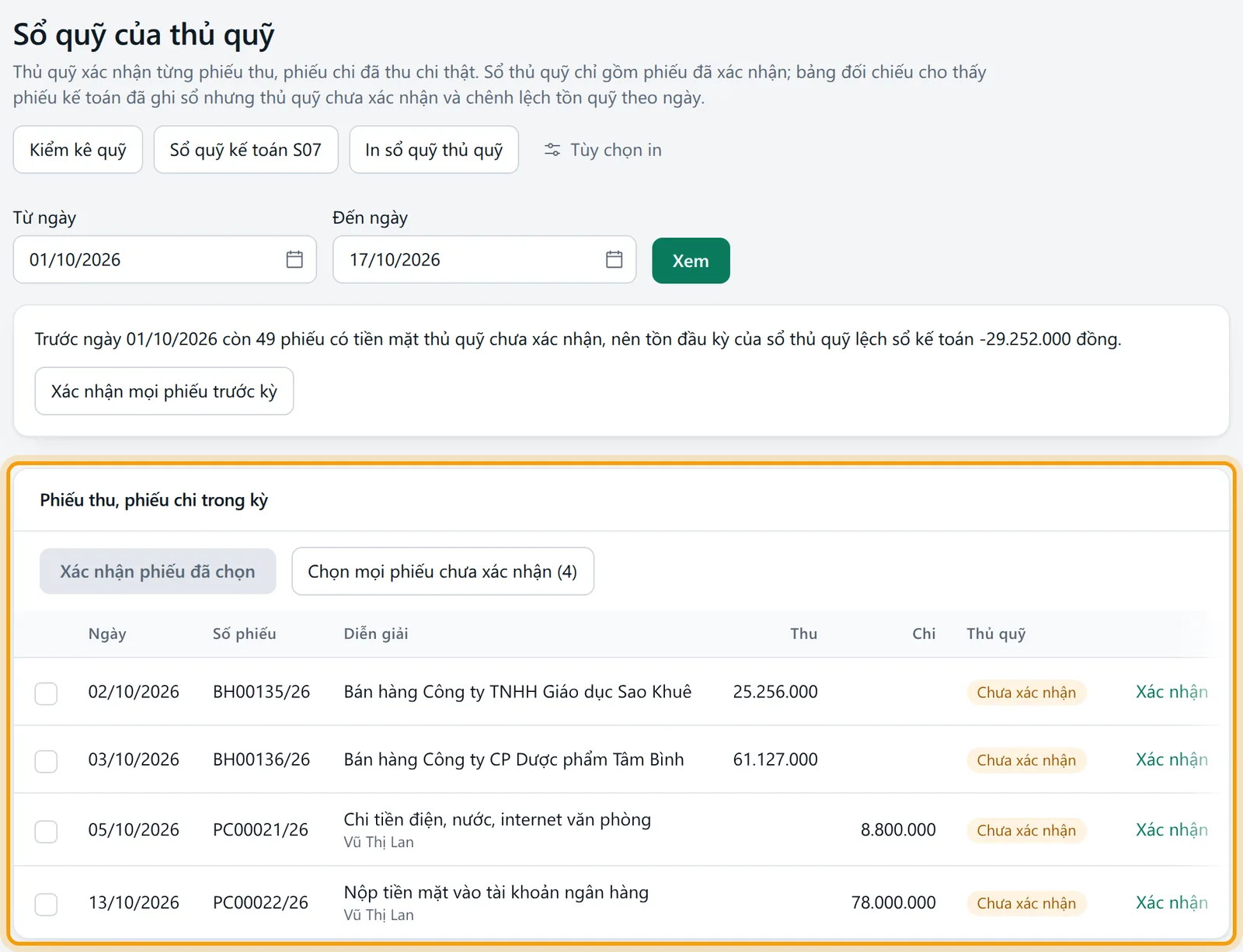
Task: Open Kiểm kê quỹ
Action: coord(78,150)
